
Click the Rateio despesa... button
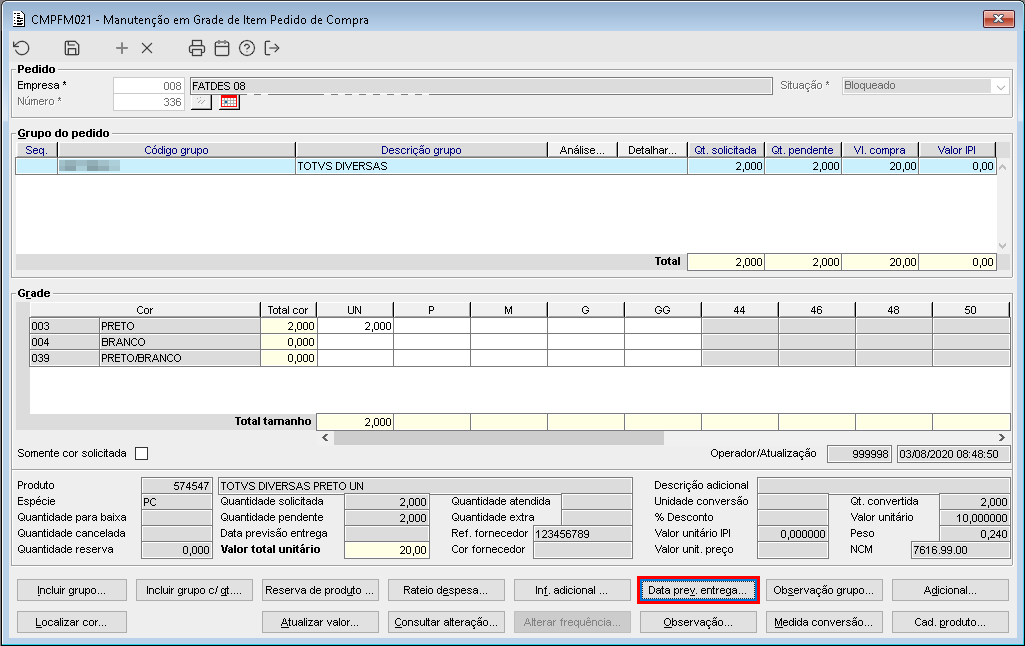click(x=446, y=590)
